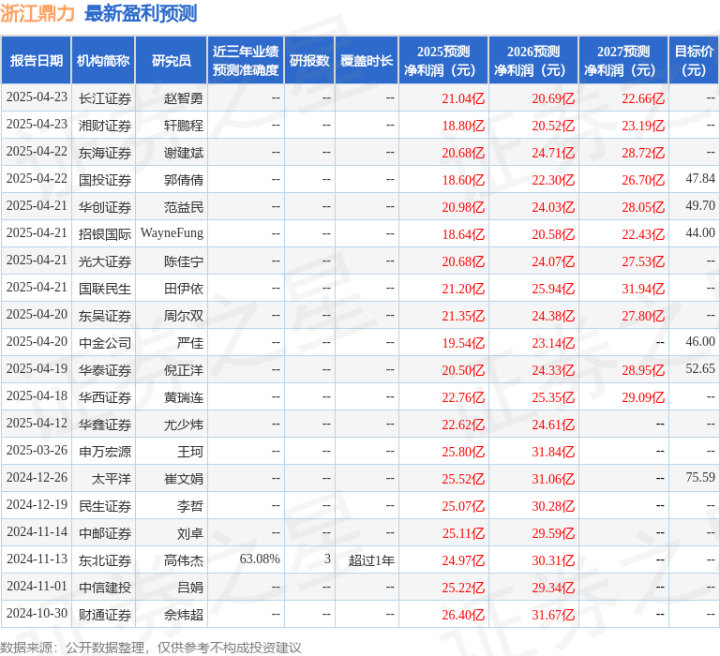This screenshot has height=656, width=720.
Task: Select analyst WayneFung in the table
Action: [171, 233]
